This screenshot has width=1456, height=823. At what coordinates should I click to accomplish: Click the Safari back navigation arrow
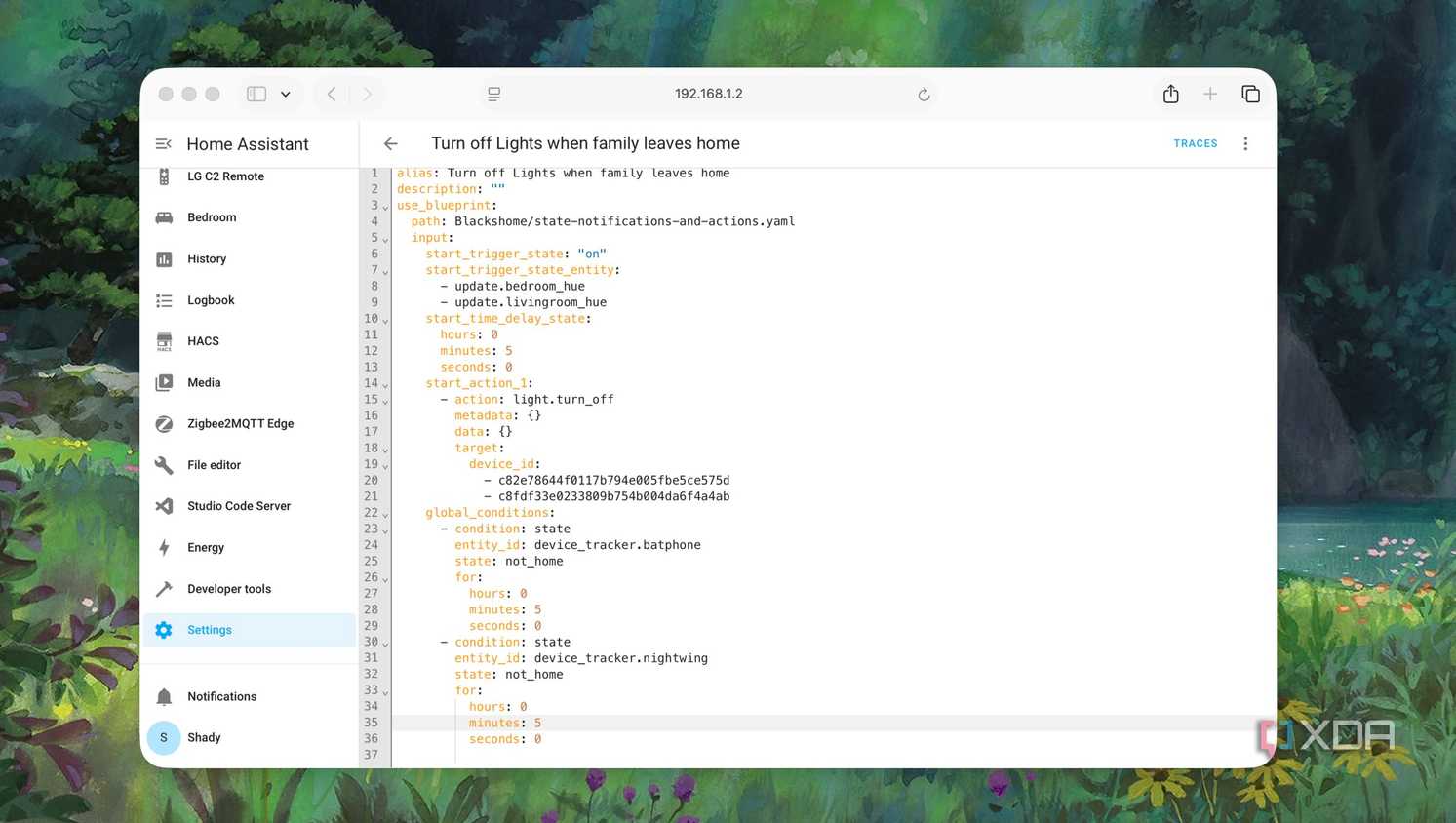332,94
